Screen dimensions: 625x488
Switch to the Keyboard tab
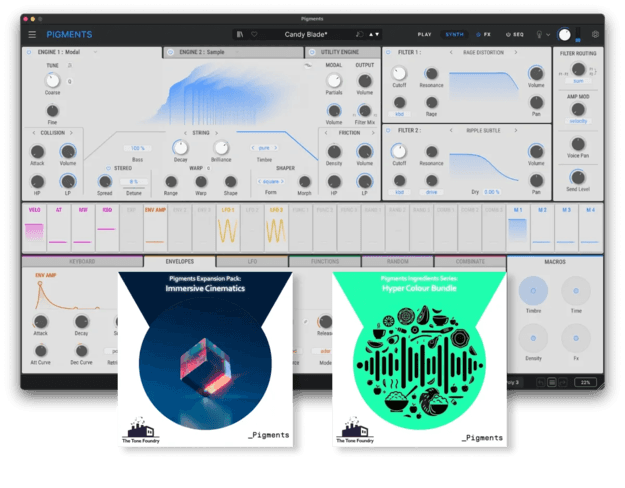(x=82, y=262)
